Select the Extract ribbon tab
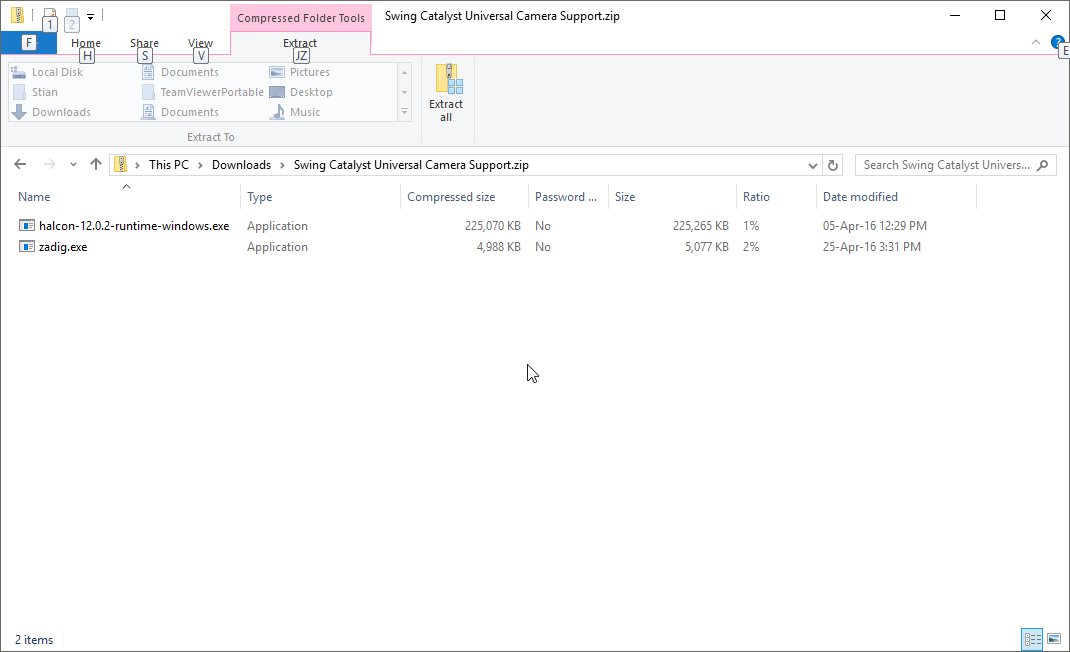 [x=300, y=43]
